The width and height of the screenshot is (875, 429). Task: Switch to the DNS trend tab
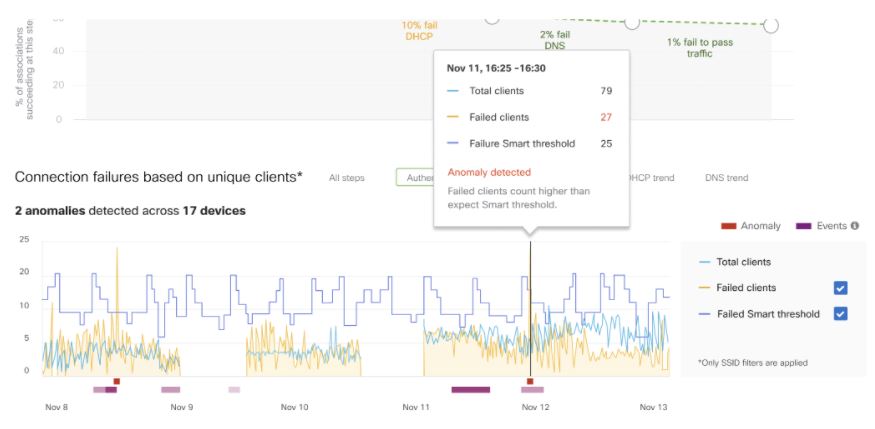click(726, 178)
